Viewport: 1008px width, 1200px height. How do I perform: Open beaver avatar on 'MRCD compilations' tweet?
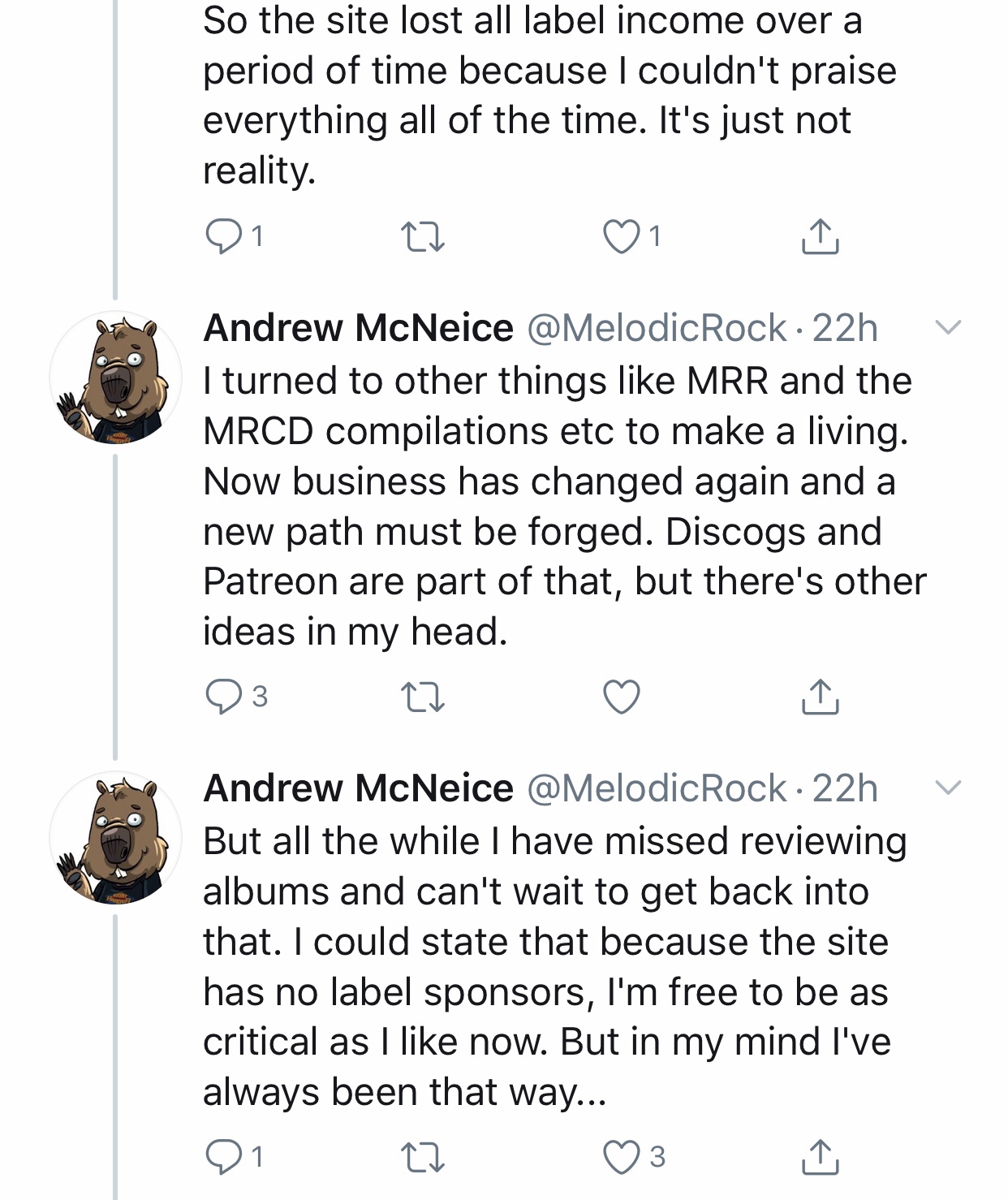click(x=116, y=378)
